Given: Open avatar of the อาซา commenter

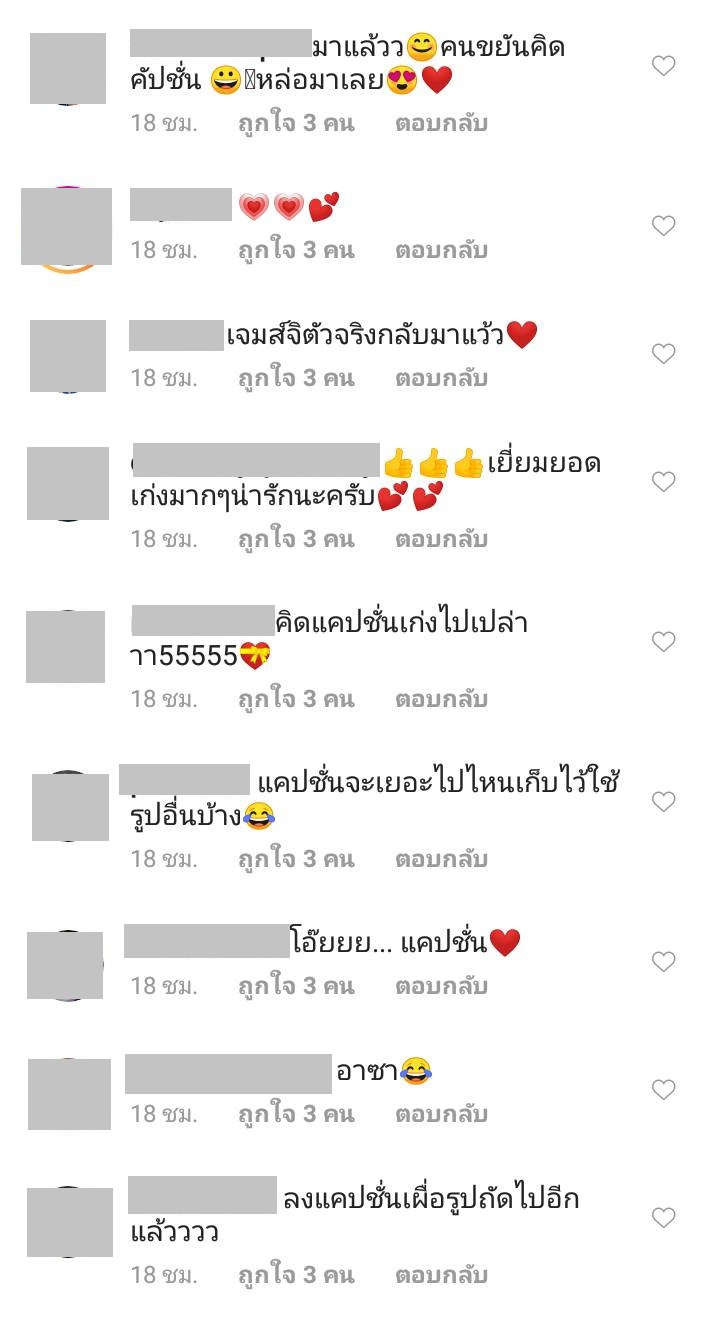Looking at the screenshot, I should (x=69, y=1094).
